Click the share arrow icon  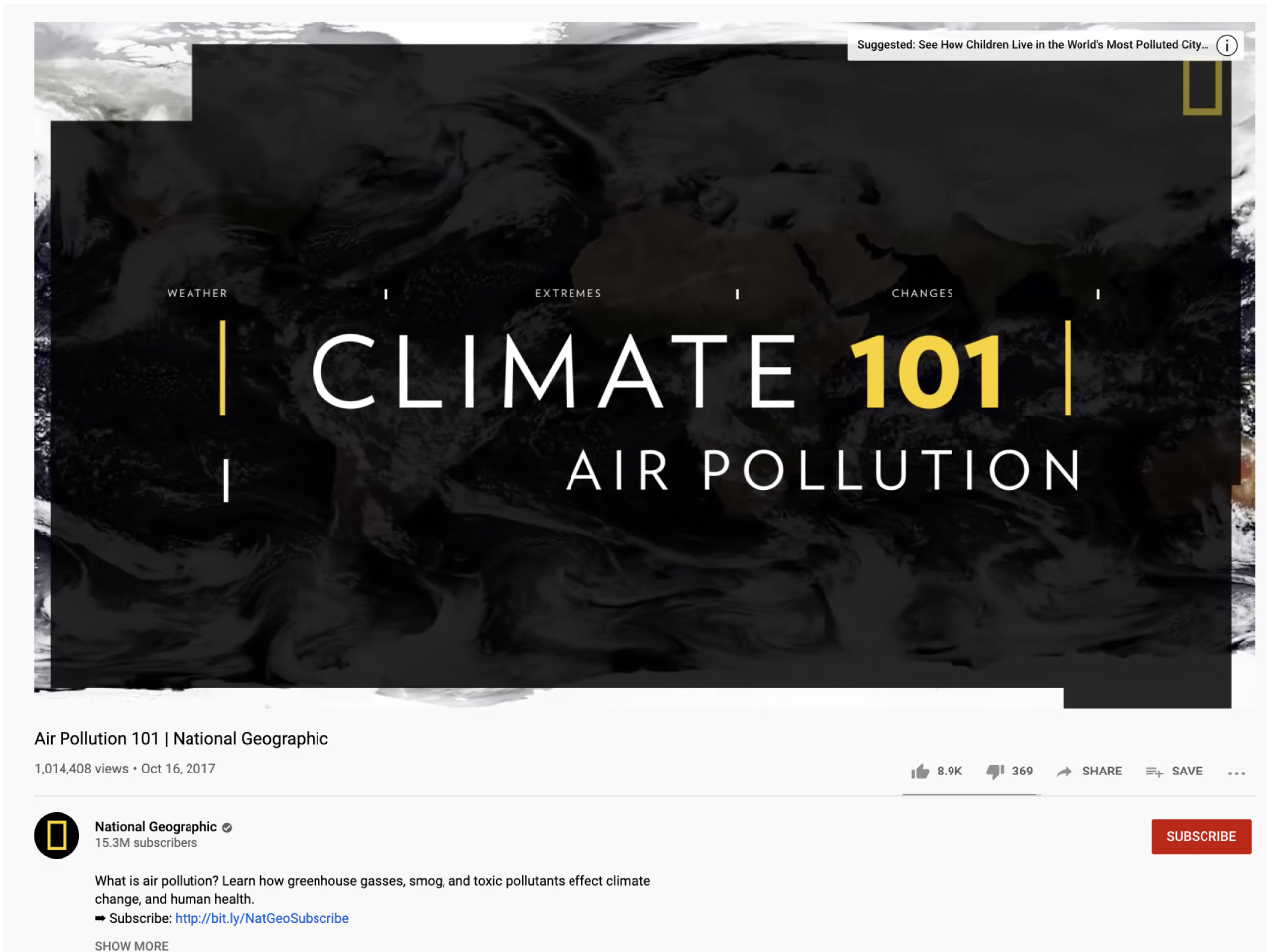(x=1064, y=772)
